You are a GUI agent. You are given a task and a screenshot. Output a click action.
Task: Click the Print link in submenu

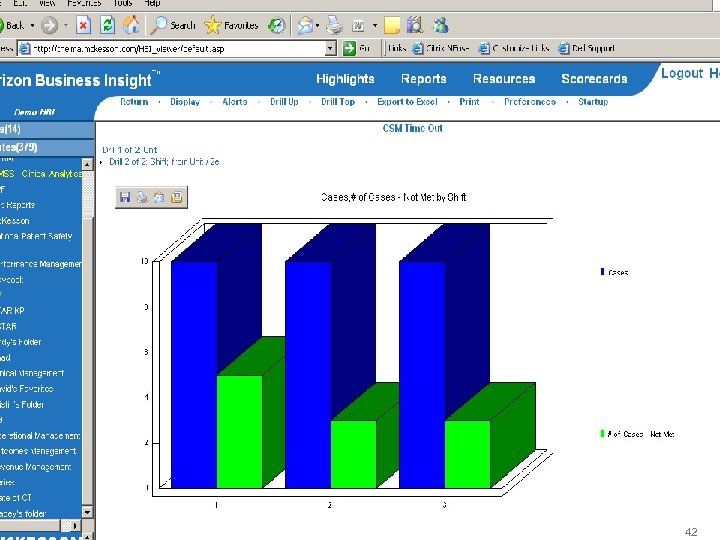tap(469, 102)
